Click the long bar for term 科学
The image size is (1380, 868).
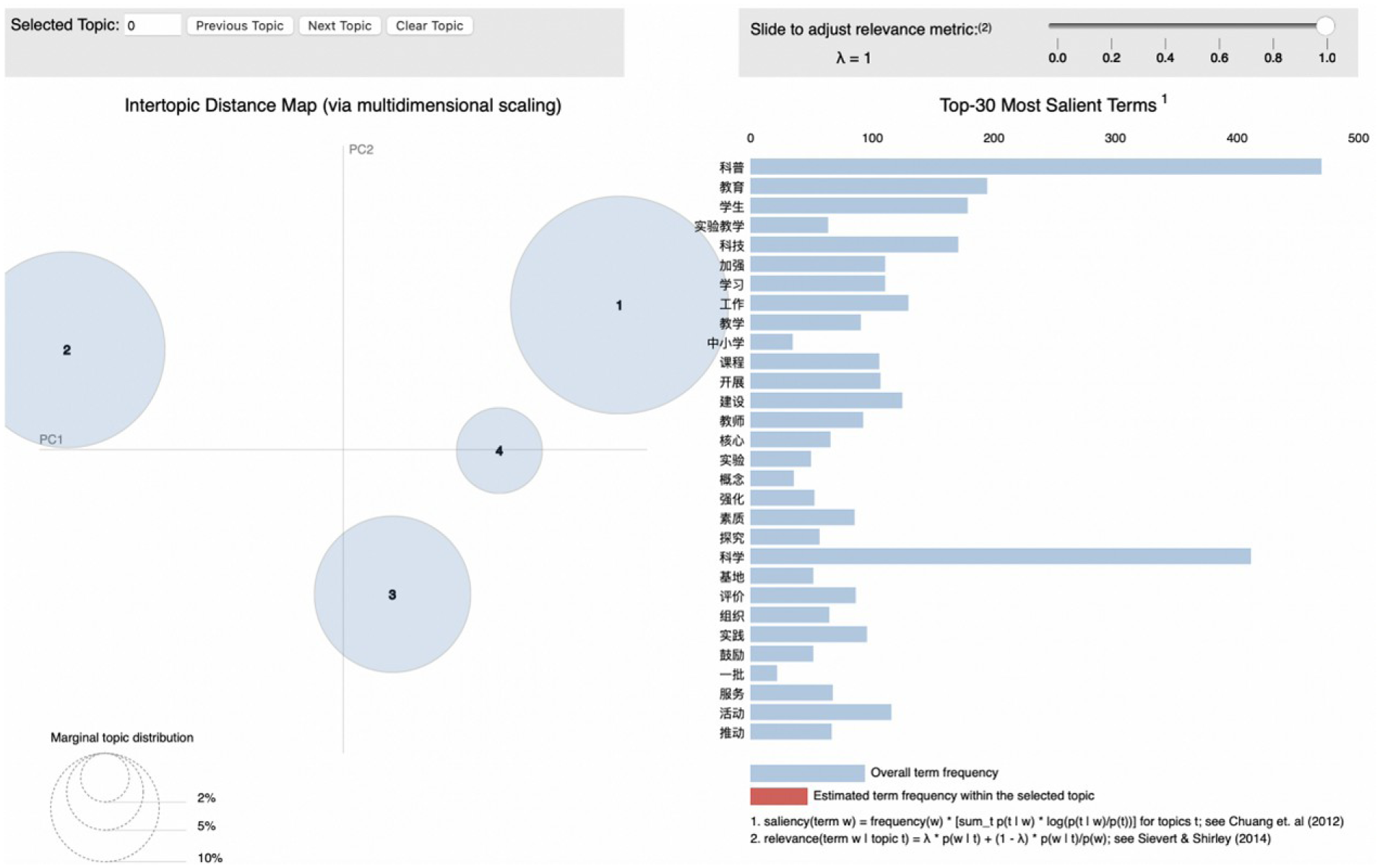click(x=1000, y=556)
